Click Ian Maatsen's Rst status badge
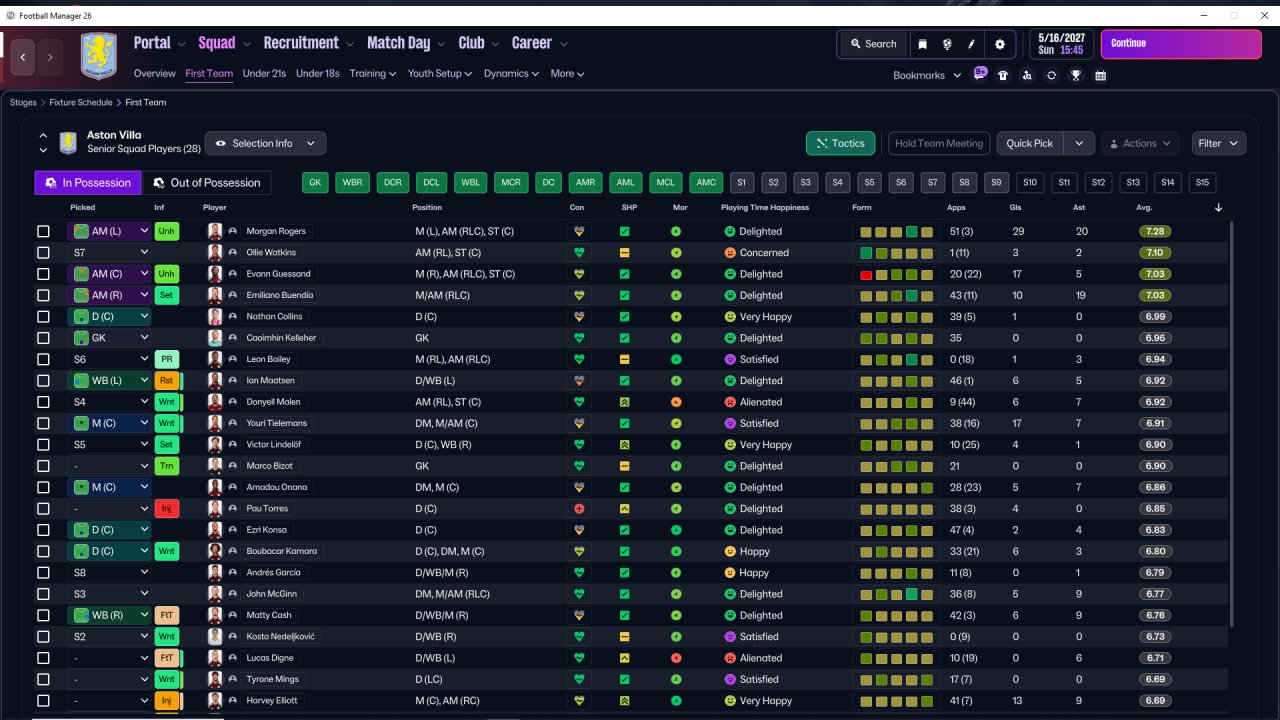The width and height of the screenshot is (1280, 720). [x=166, y=381]
